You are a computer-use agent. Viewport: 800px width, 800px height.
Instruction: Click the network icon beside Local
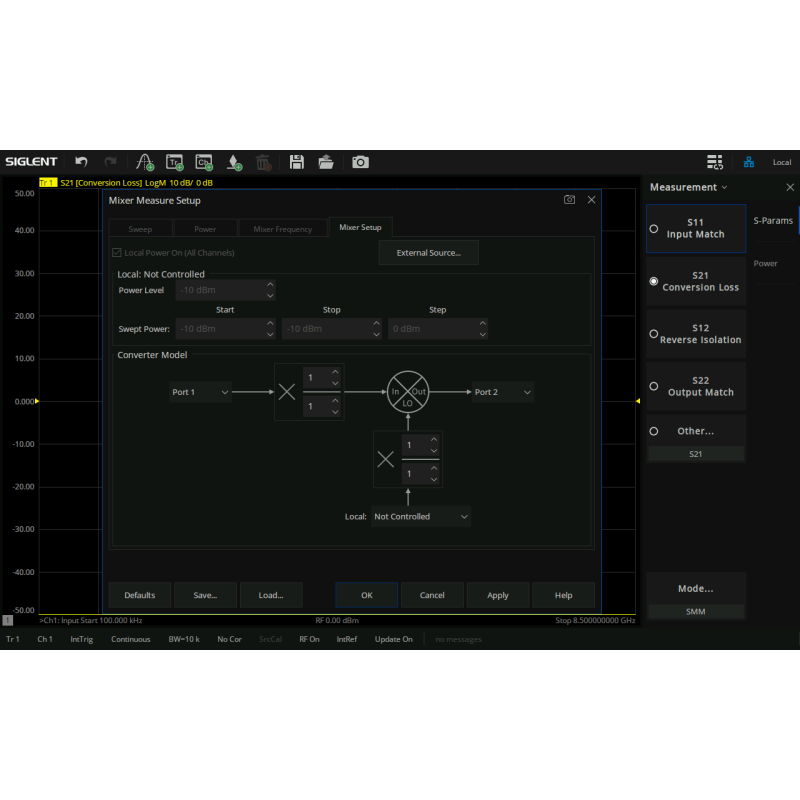coord(749,162)
